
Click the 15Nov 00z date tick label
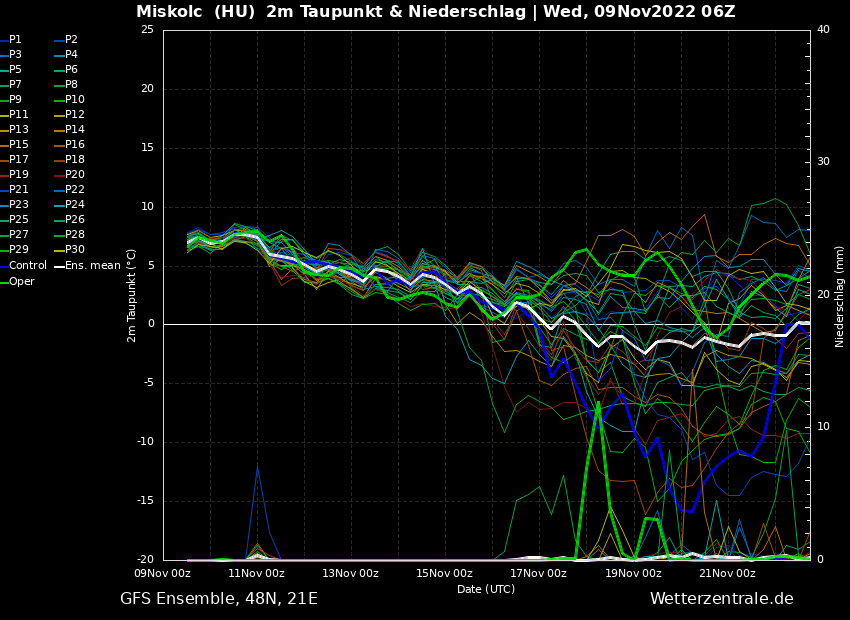click(444, 574)
